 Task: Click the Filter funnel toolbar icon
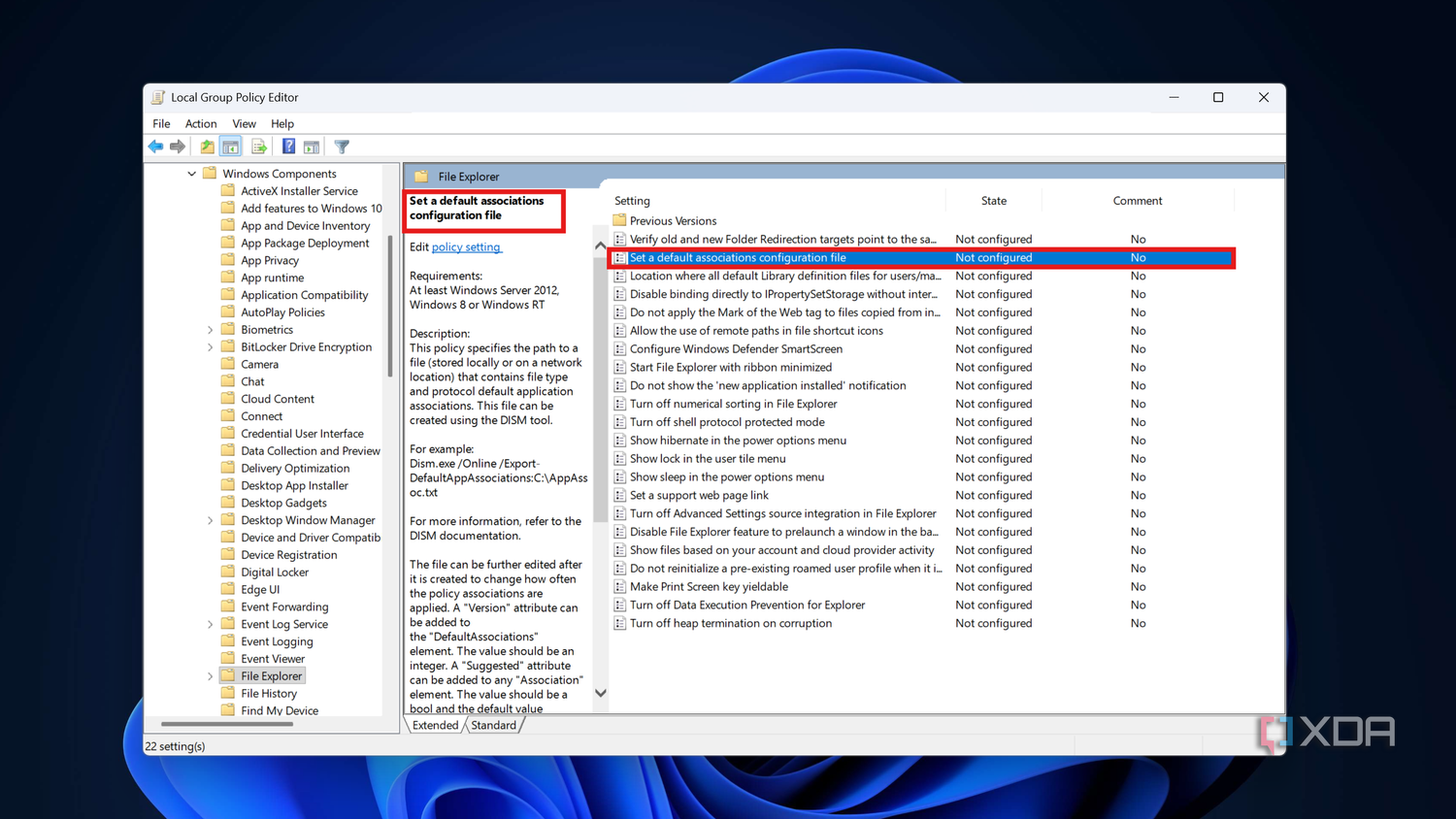[x=342, y=147]
